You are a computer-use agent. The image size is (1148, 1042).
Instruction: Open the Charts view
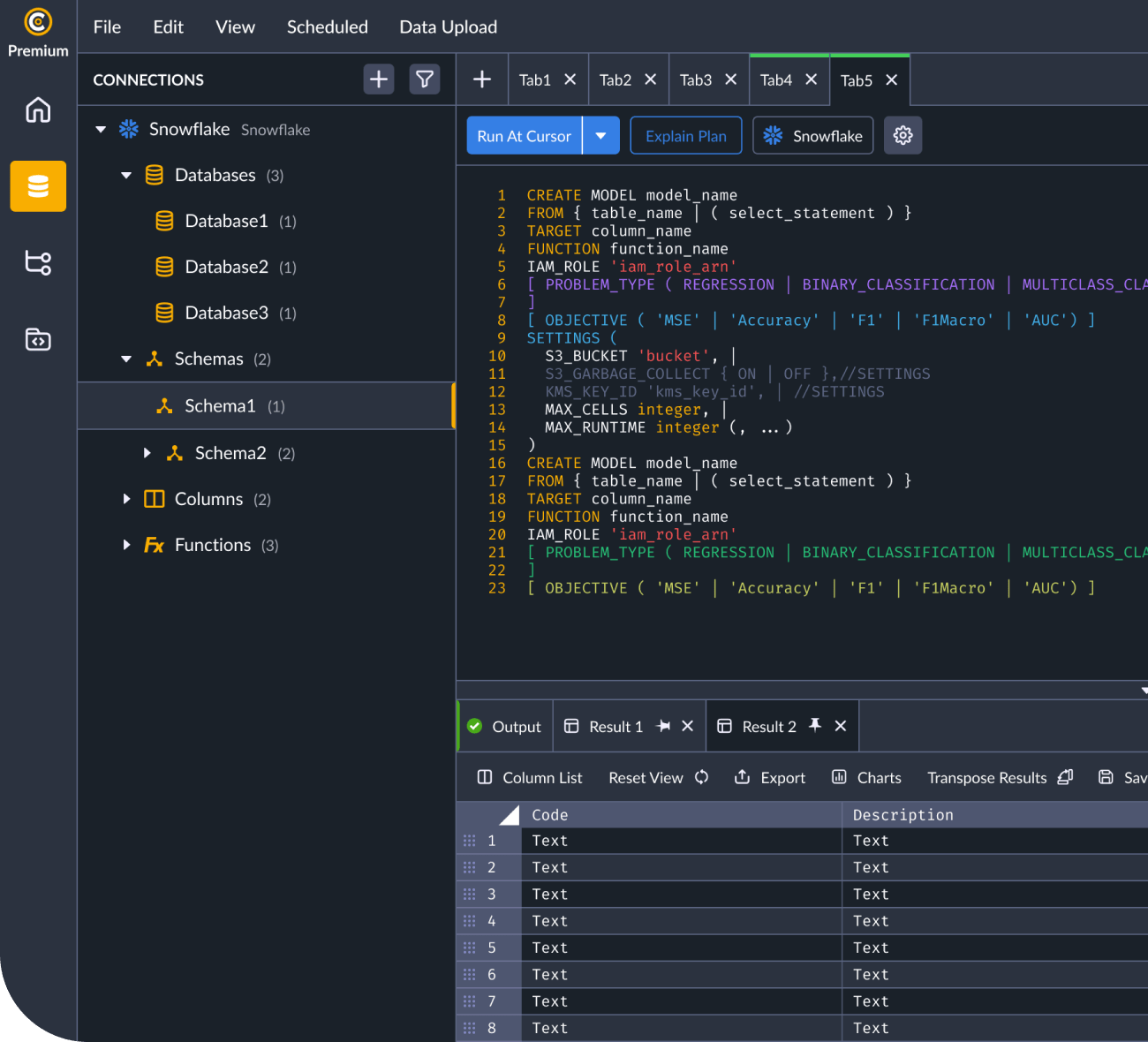[866, 777]
